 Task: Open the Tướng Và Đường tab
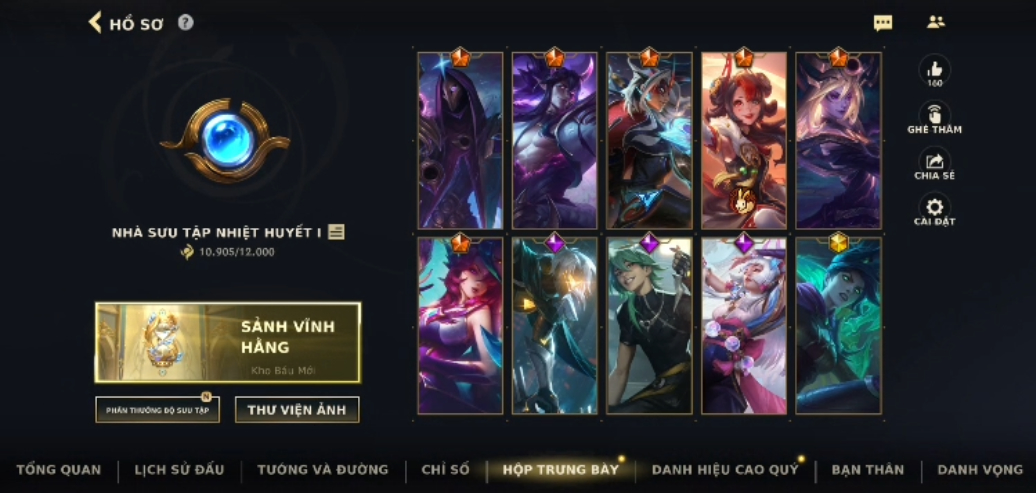tap(322, 470)
